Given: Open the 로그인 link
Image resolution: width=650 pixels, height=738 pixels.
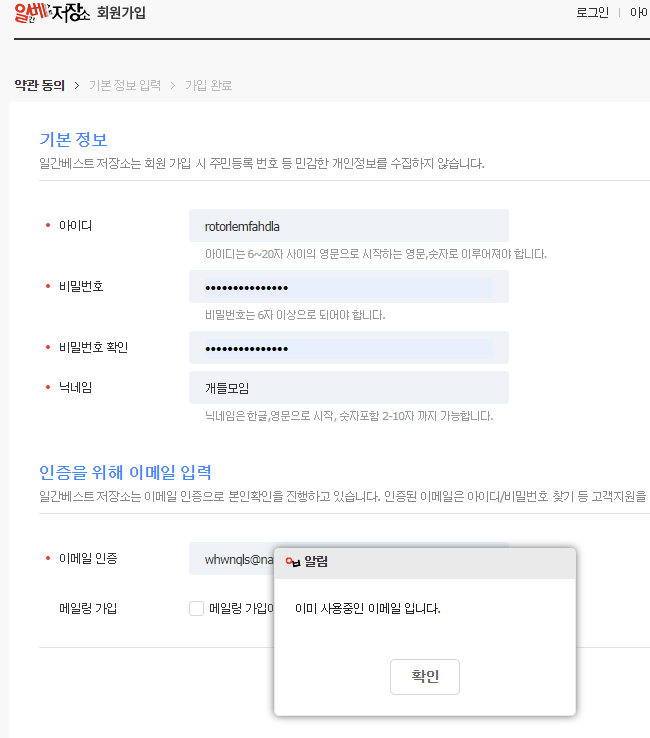Looking at the screenshot, I should pyautogui.click(x=592, y=13).
